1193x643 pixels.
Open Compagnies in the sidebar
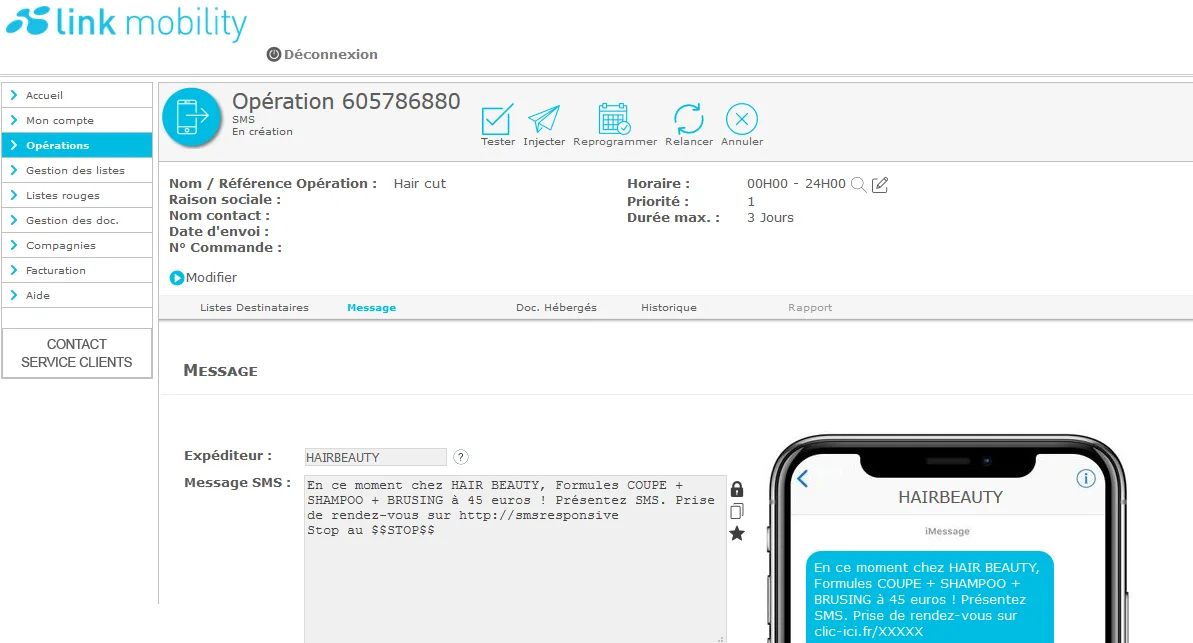coord(77,245)
